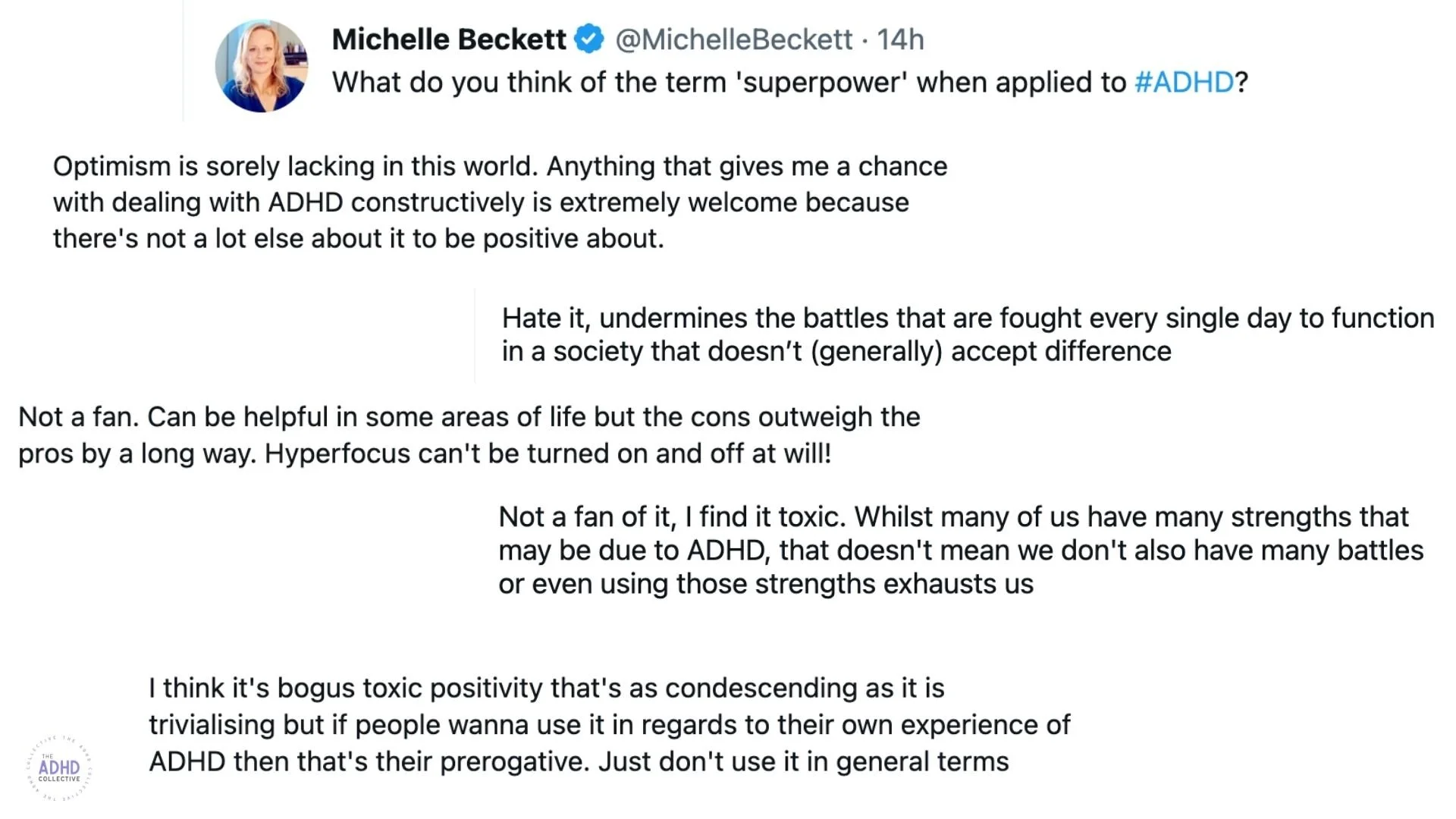The width and height of the screenshot is (1456, 819).
Task: Click the blue verified badge icon
Action: coord(589,39)
